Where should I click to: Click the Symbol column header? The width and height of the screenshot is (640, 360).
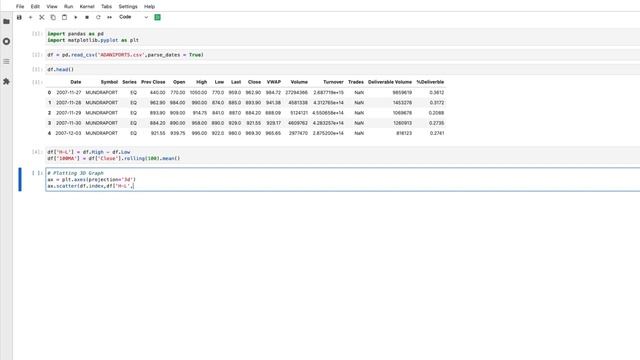pos(109,82)
